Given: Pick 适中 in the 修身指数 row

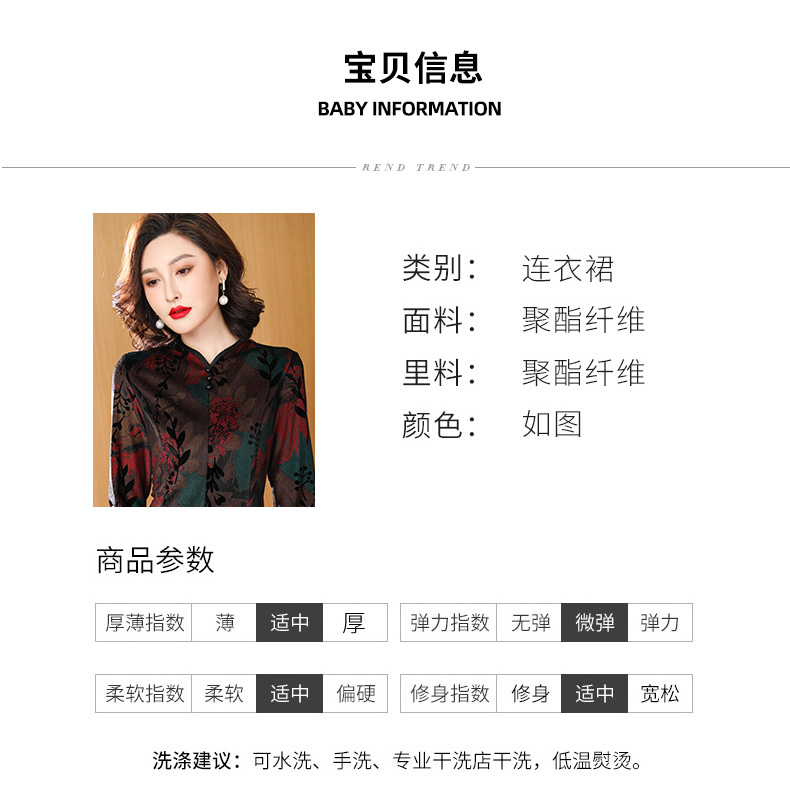Looking at the screenshot, I should [595, 693].
